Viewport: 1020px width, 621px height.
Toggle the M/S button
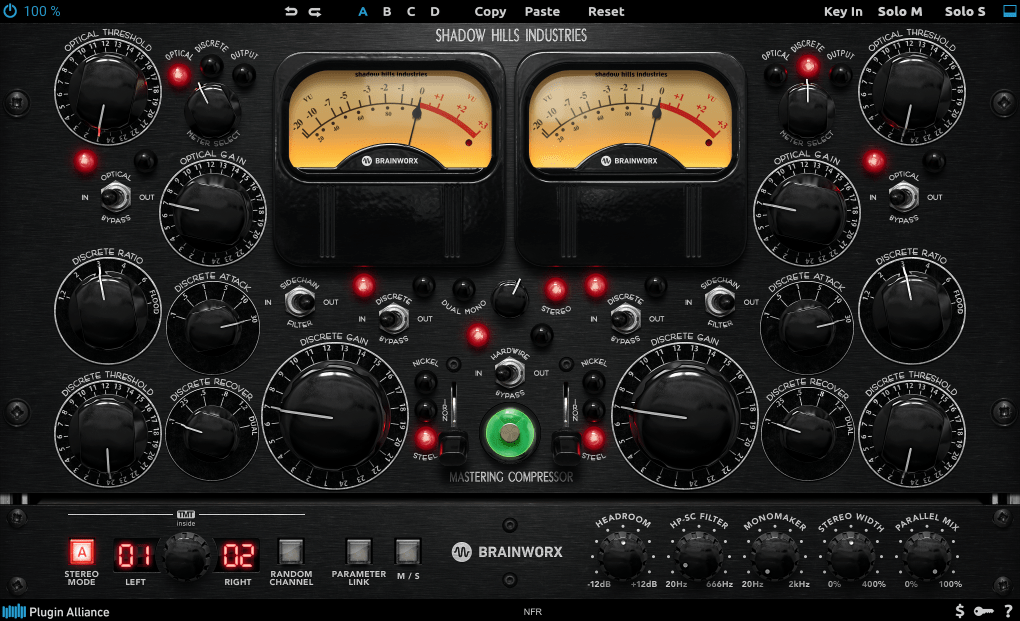(407, 551)
